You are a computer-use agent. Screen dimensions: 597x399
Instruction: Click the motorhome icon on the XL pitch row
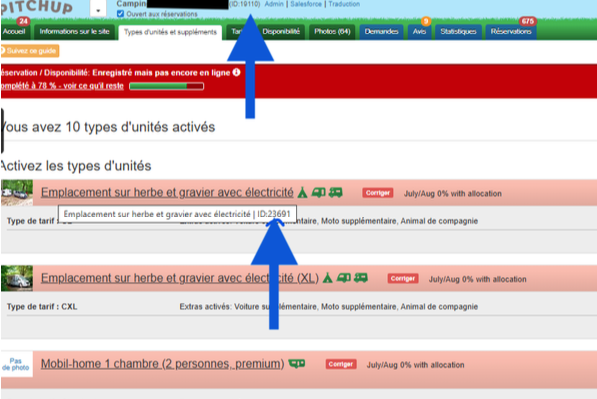[x=361, y=278]
